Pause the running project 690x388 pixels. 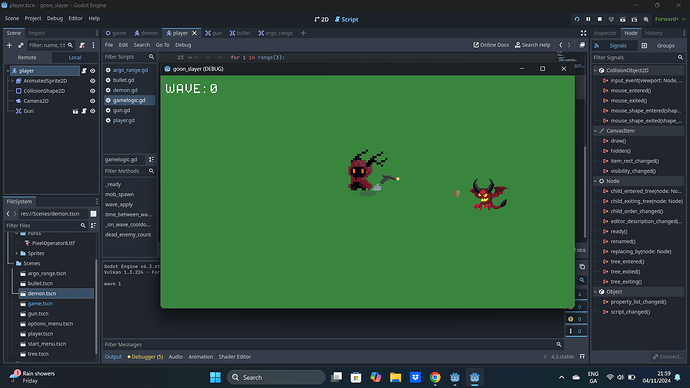point(588,19)
